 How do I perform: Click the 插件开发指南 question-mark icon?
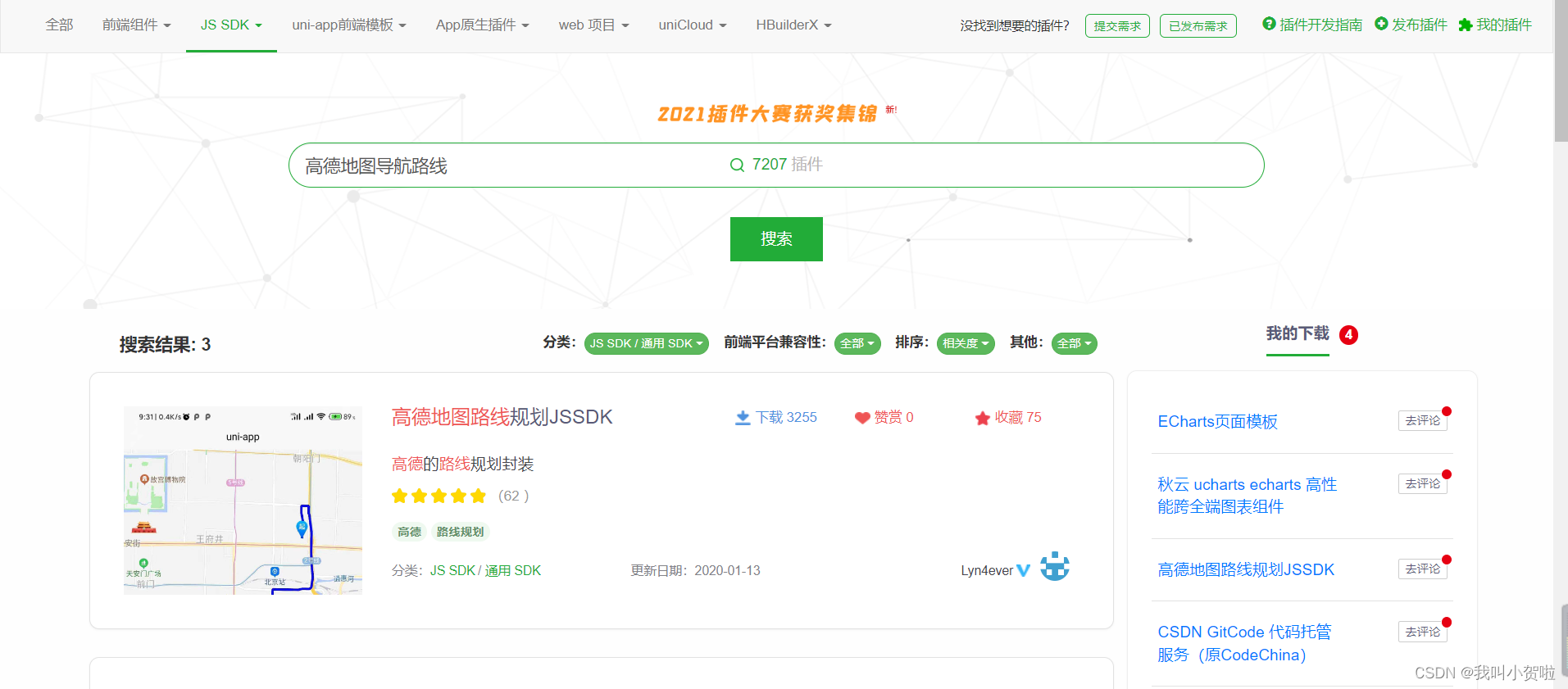click(x=1269, y=24)
